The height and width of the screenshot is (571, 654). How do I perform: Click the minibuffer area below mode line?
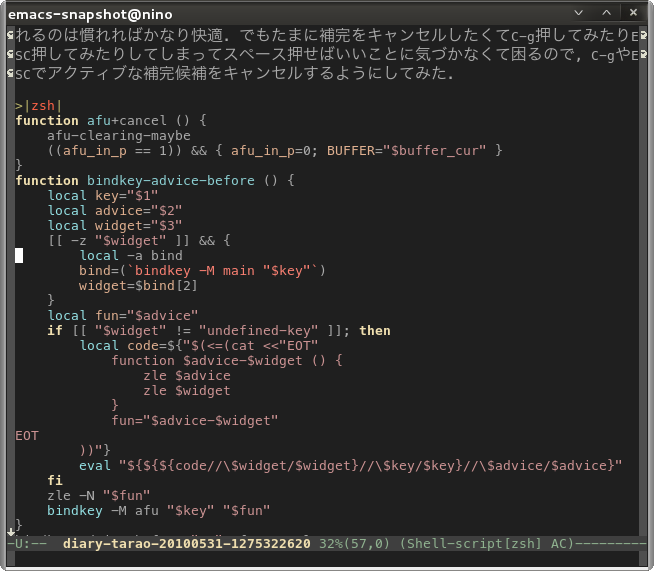pos(327,558)
